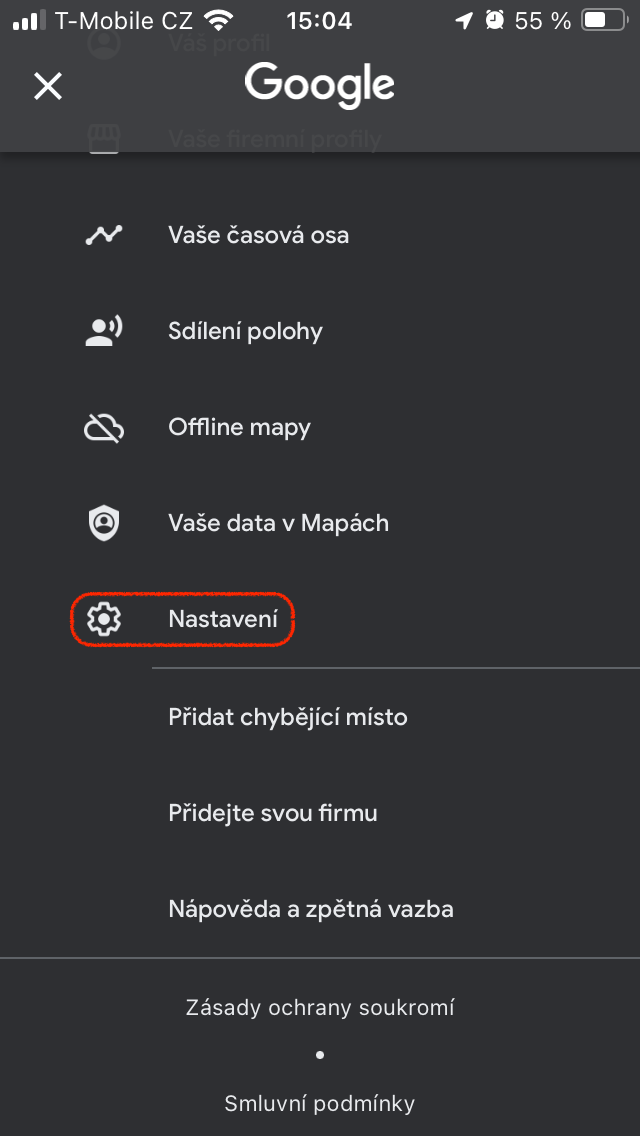Tap the Google logo header
Screen dimensions: 640x1136
tap(320, 85)
